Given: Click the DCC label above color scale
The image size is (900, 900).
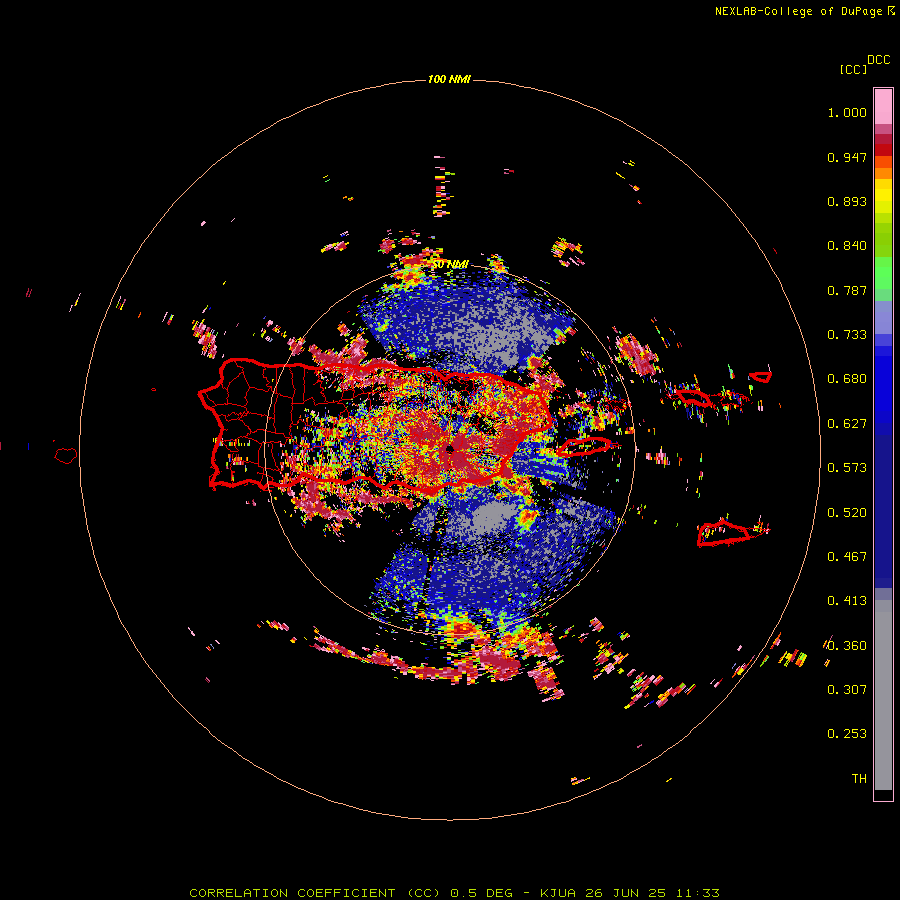Looking at the screenshot, I should click(878, 60).
